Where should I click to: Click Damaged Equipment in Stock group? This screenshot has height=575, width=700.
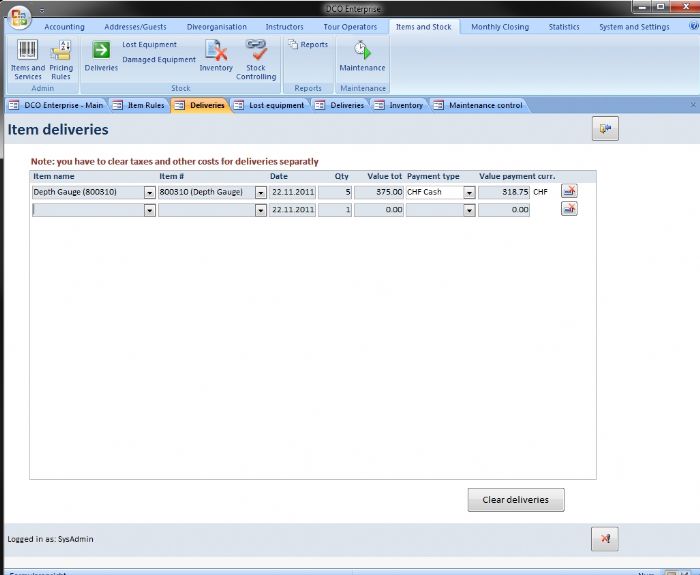[x=159, y=60]
